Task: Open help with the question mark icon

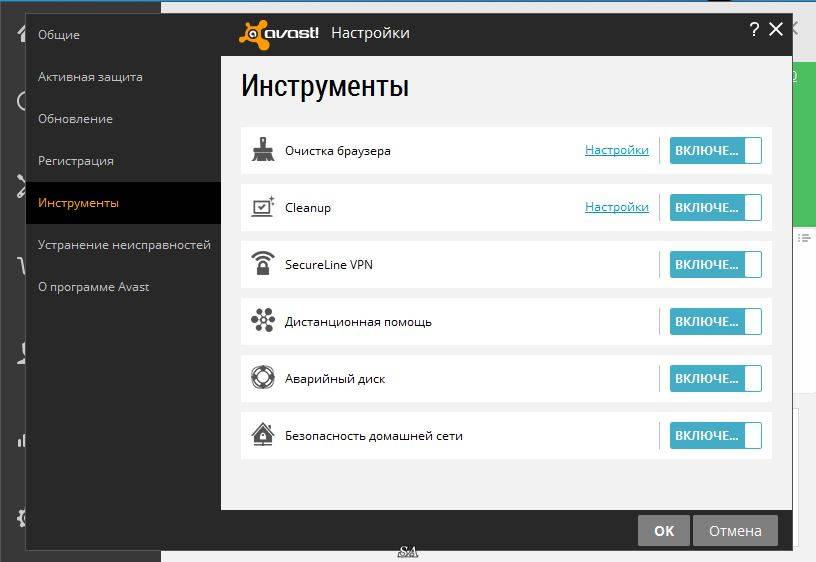Action: 754,29
